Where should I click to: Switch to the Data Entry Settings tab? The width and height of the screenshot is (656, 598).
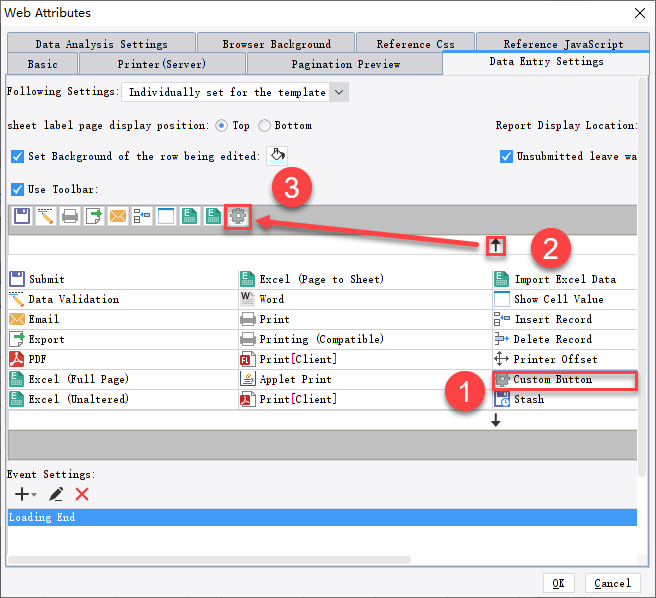pyautogui.click(x=546, y=62)
